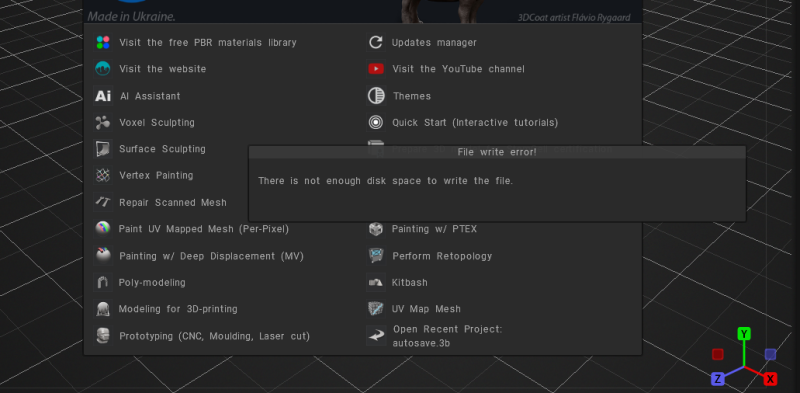Choose Vertex Painting option
Screen dimensions: 800x393
pos(156,176)
